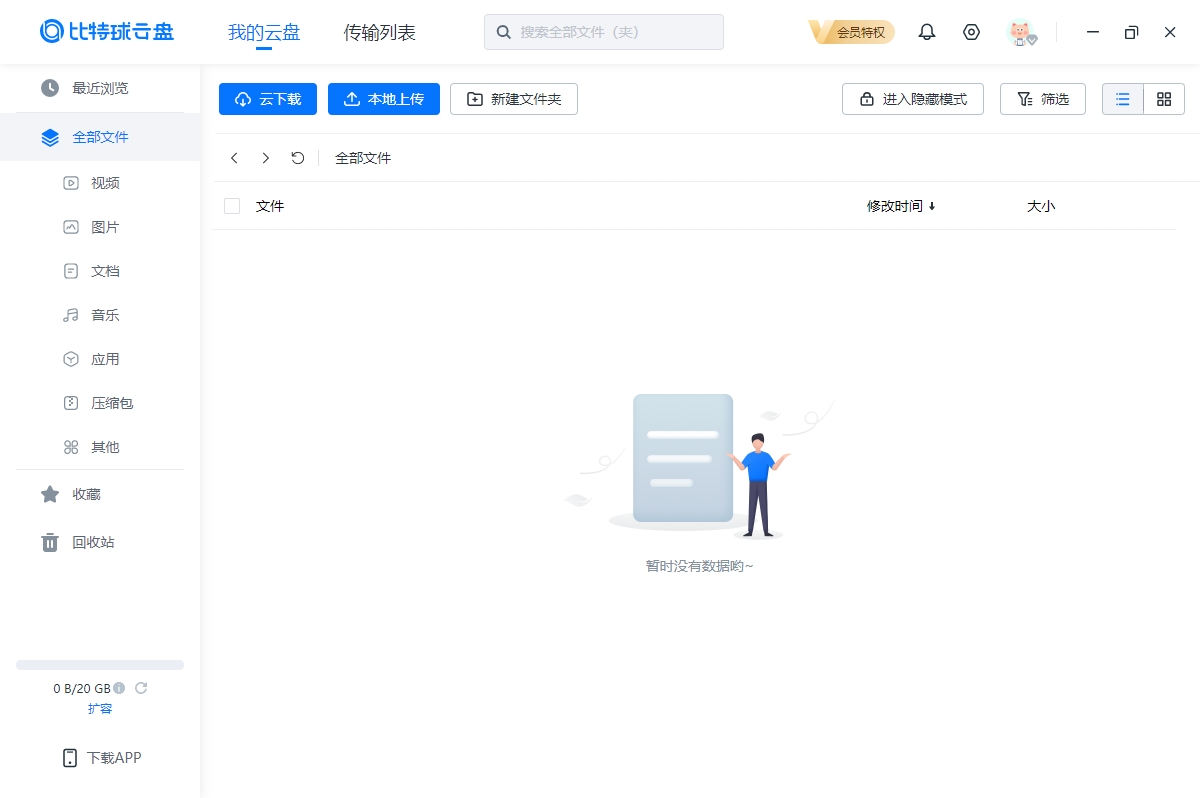The width and height of the screenshot is (1200, 798).
Task: Open the 筛选 filter dropdown
Action: tap(1042, 98)
